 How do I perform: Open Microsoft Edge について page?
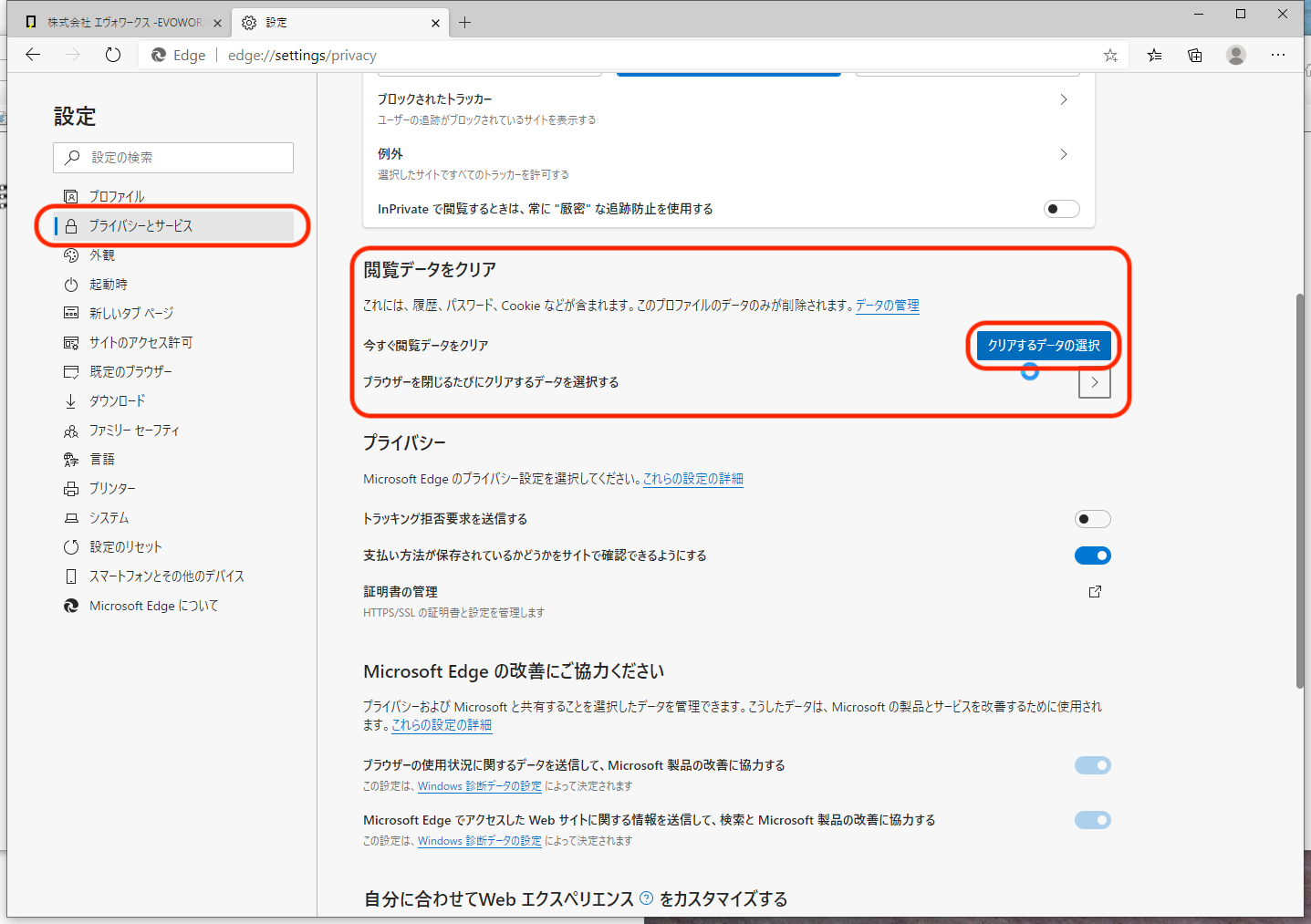pos(173,605)
